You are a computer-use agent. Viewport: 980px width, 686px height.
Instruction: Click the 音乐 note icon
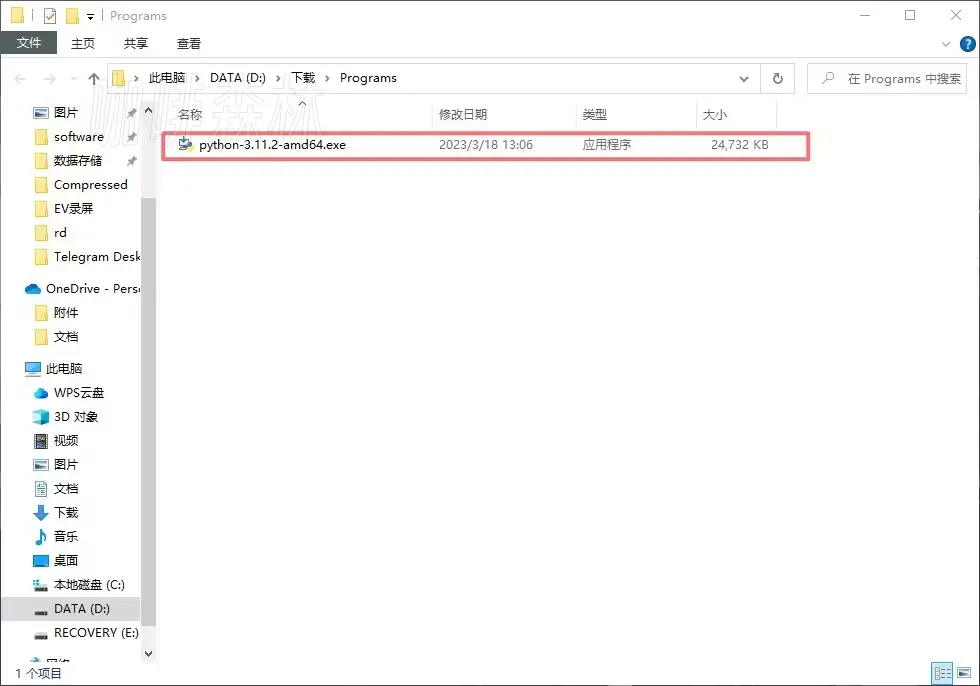point(41,537)
